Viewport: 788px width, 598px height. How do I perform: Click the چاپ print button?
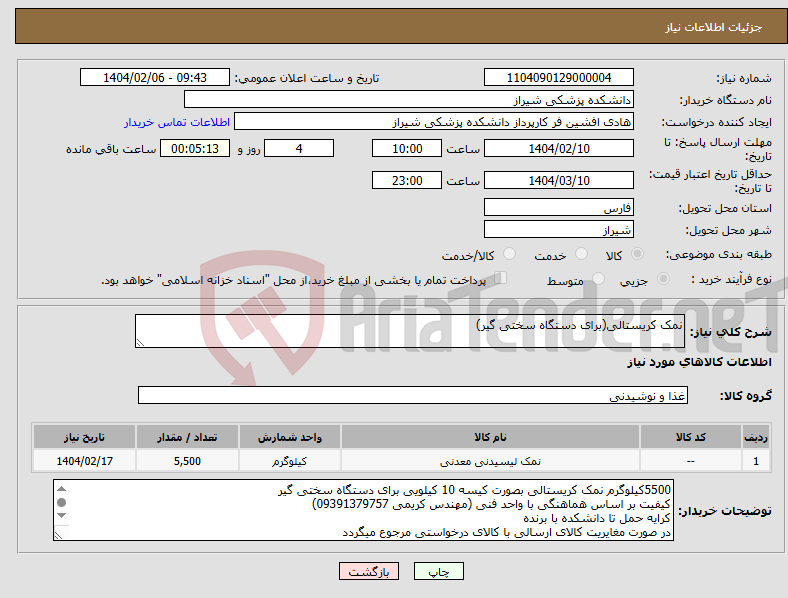click(439, 571)
